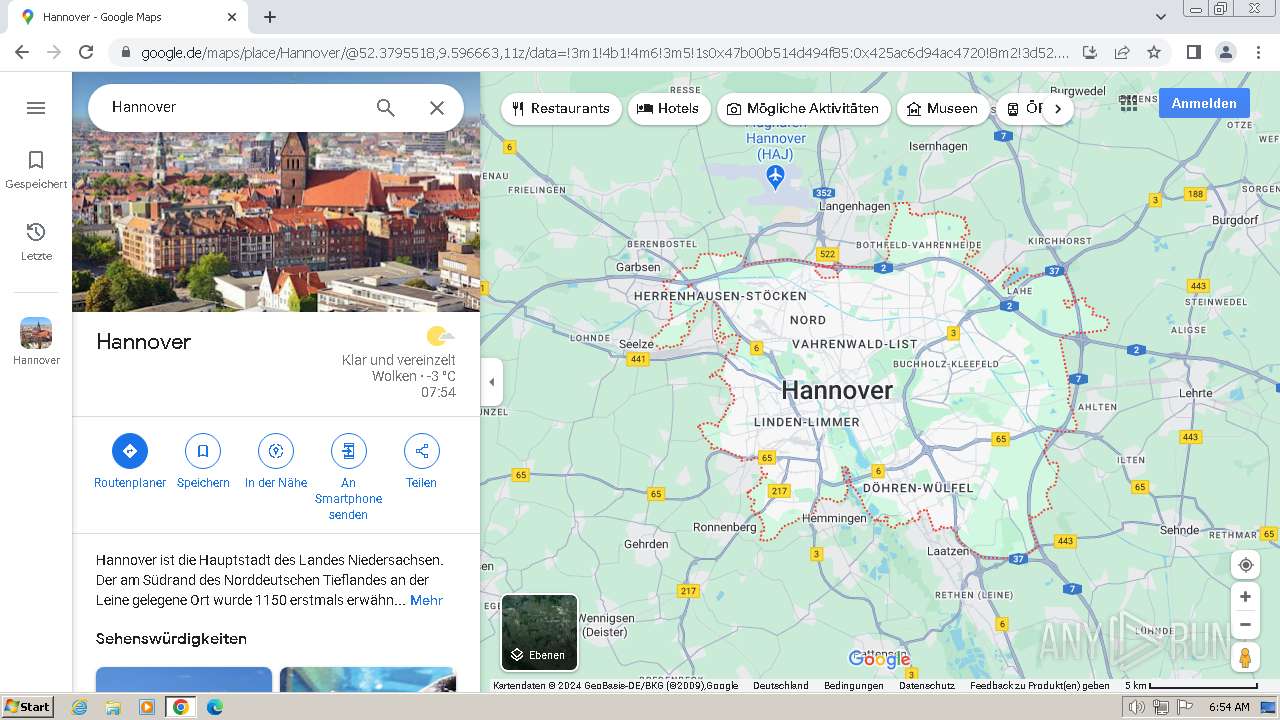Open the file explorer taskbar icon
This screenshot has width=1280, height=720.
(113, 707)
